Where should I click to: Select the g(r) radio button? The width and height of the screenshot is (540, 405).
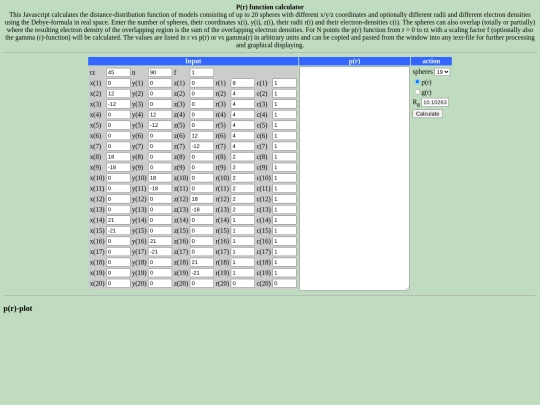pyautogui.click(x=417, y=92)
